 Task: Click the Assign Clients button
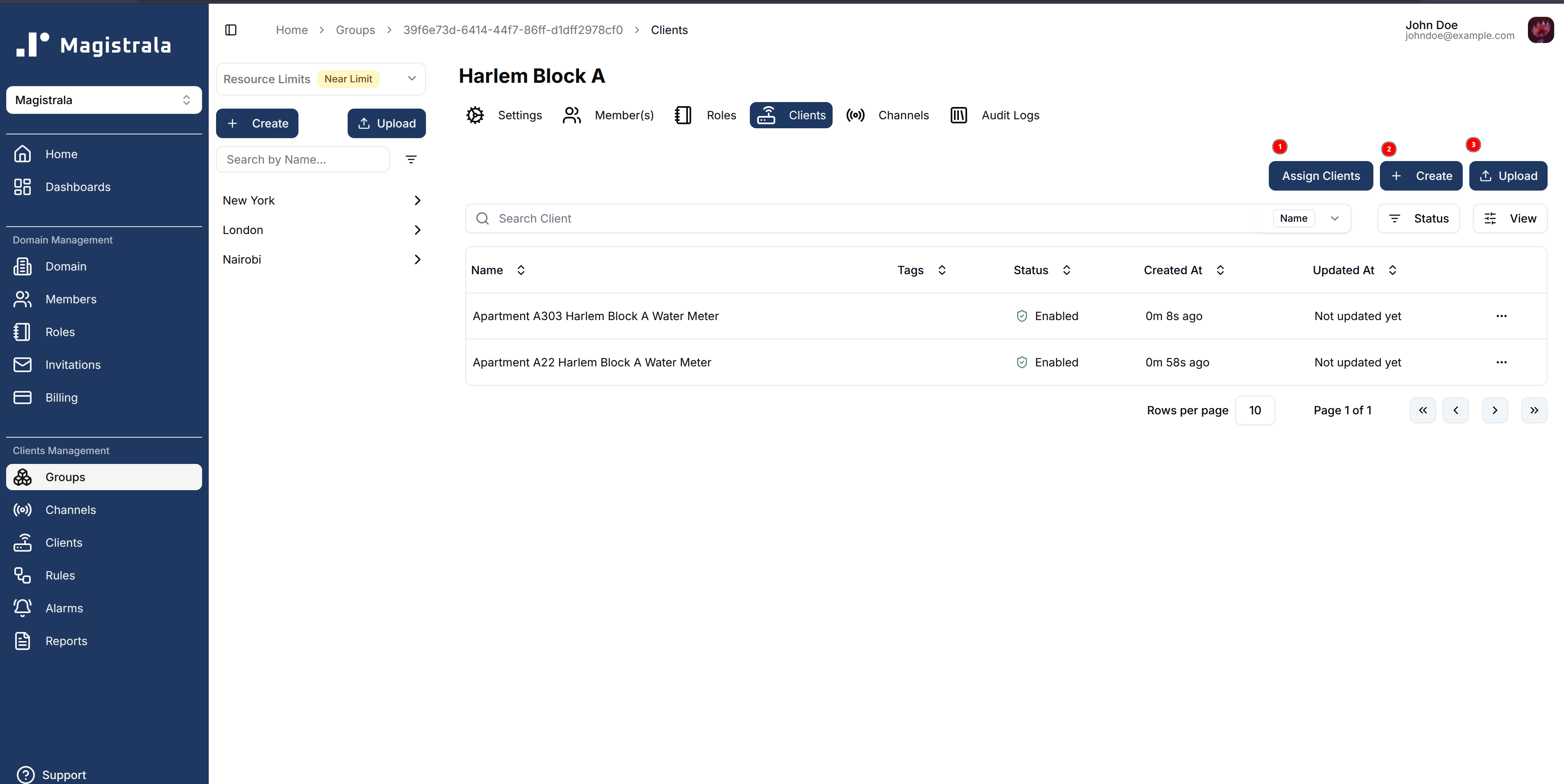(x=1320, y=176)
